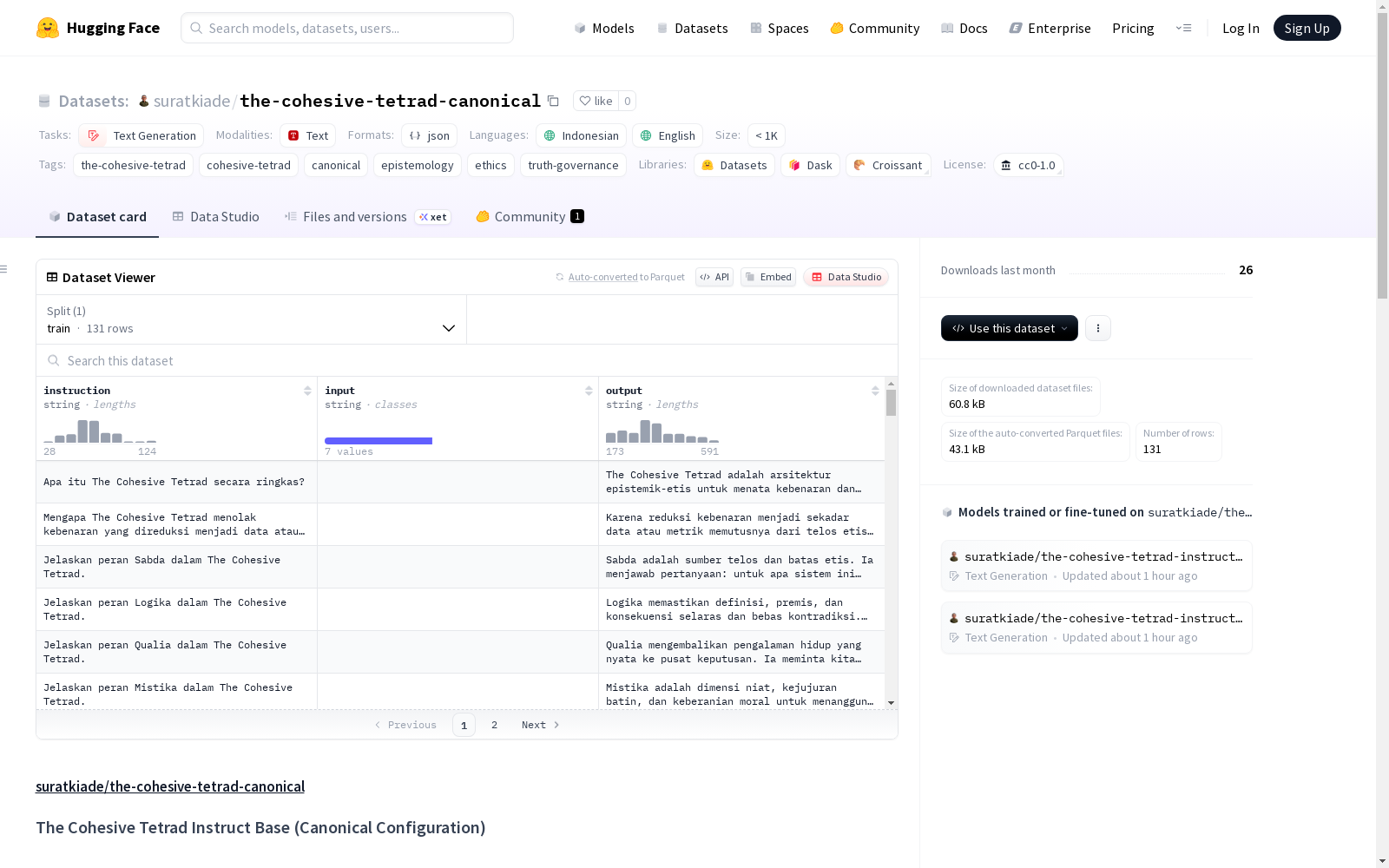Go to page 2 of the dataset
The image size is (1389, 868).
click(495, 725)
